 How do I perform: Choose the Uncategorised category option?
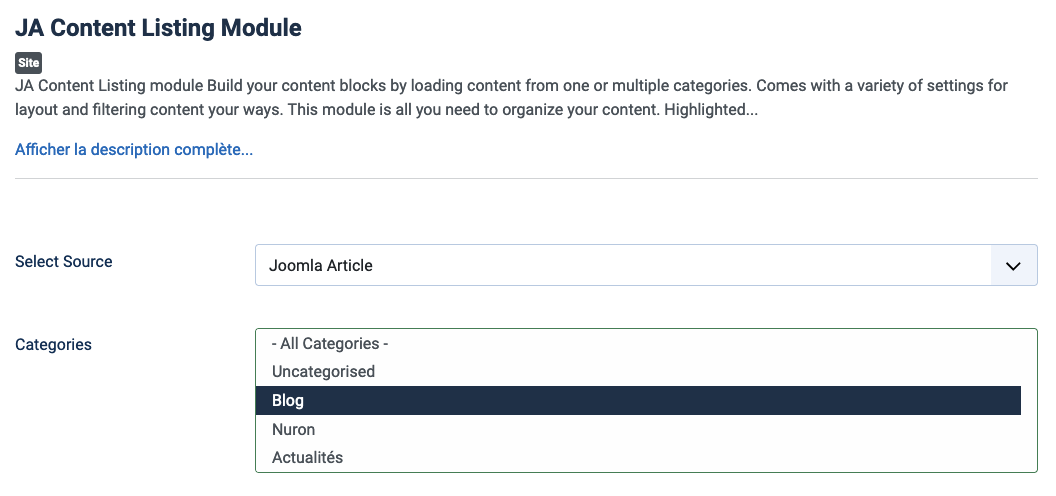323,371
